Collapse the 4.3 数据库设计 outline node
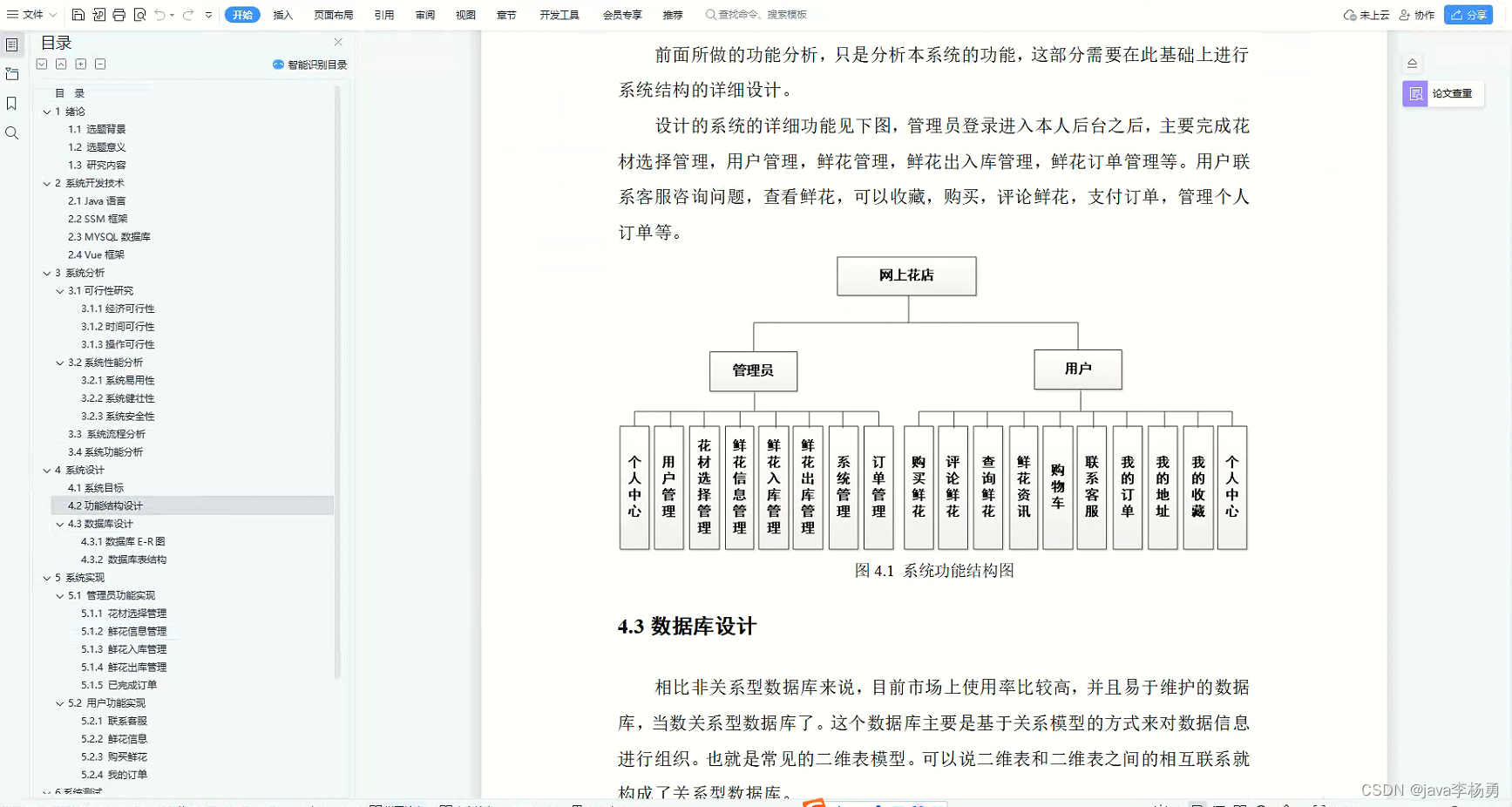The width and height of the screenshot is (1512, 807). 60,524
